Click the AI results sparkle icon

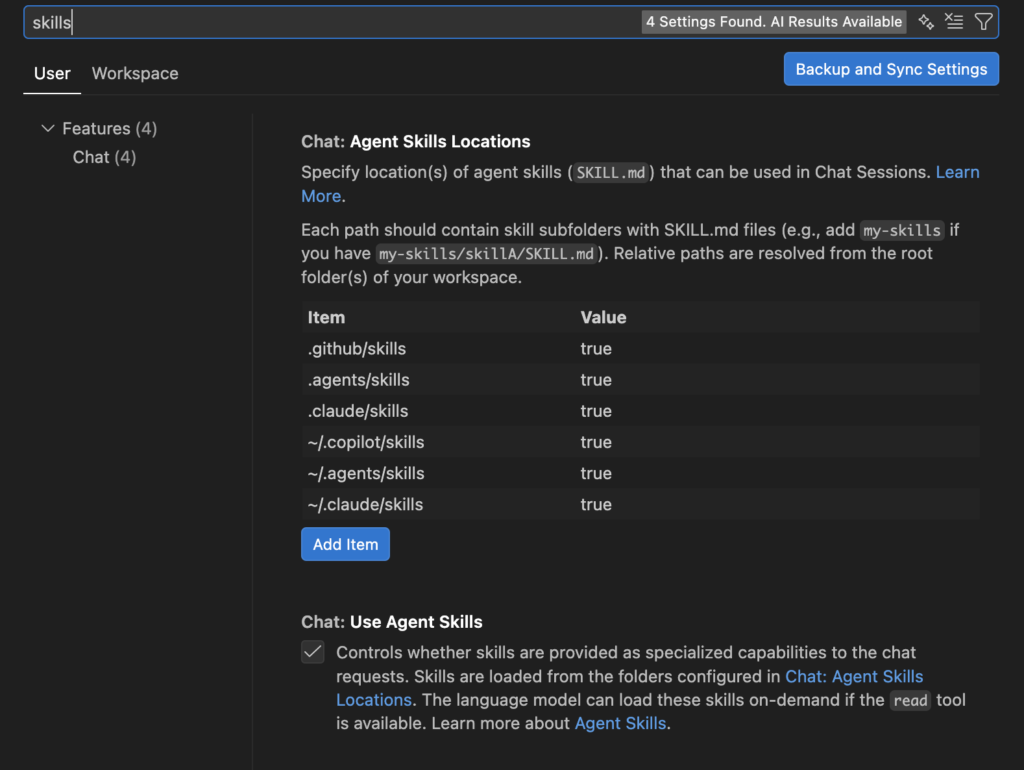pos(925,21)
